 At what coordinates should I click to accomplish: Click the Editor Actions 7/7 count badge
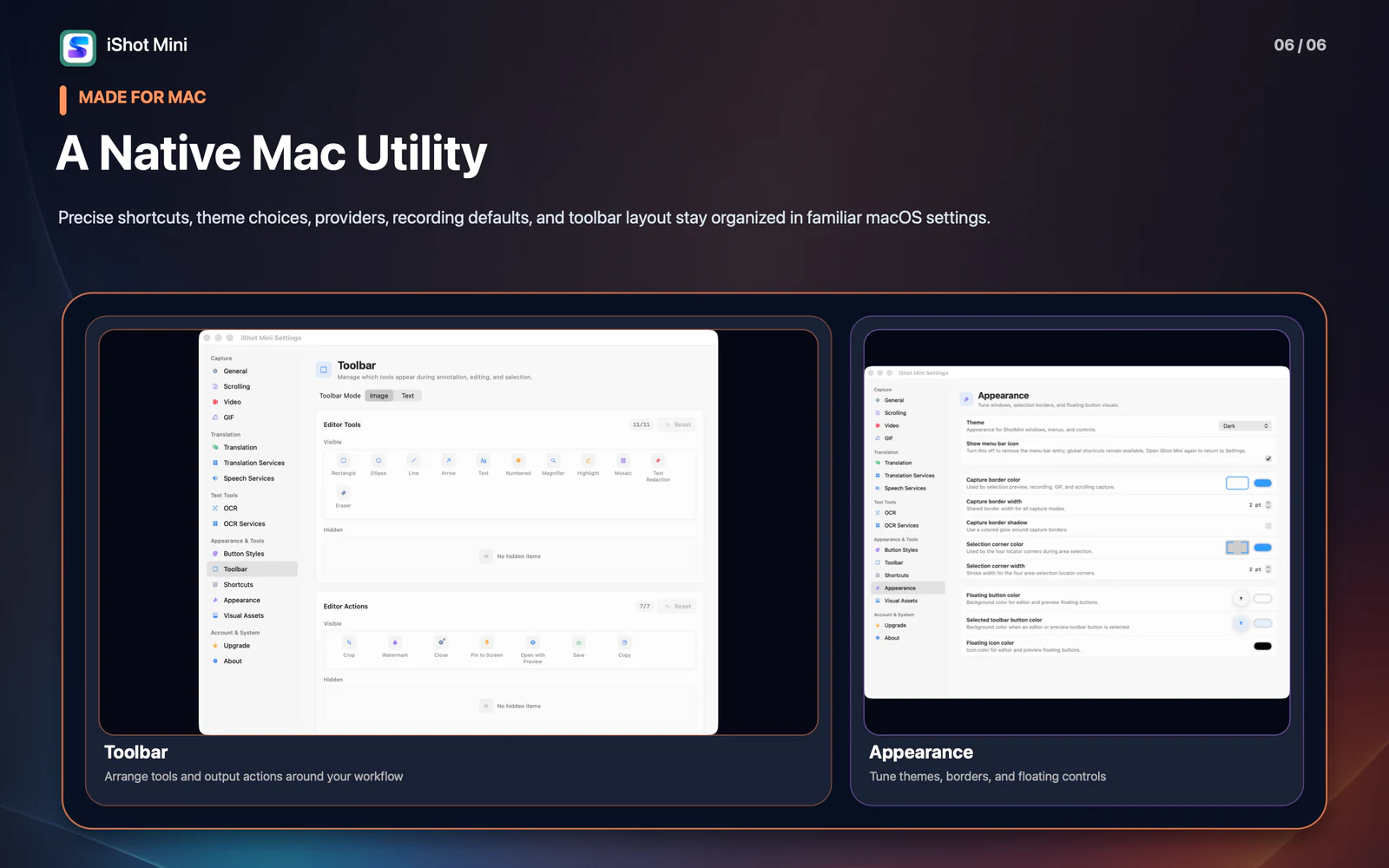click(645, 606)
